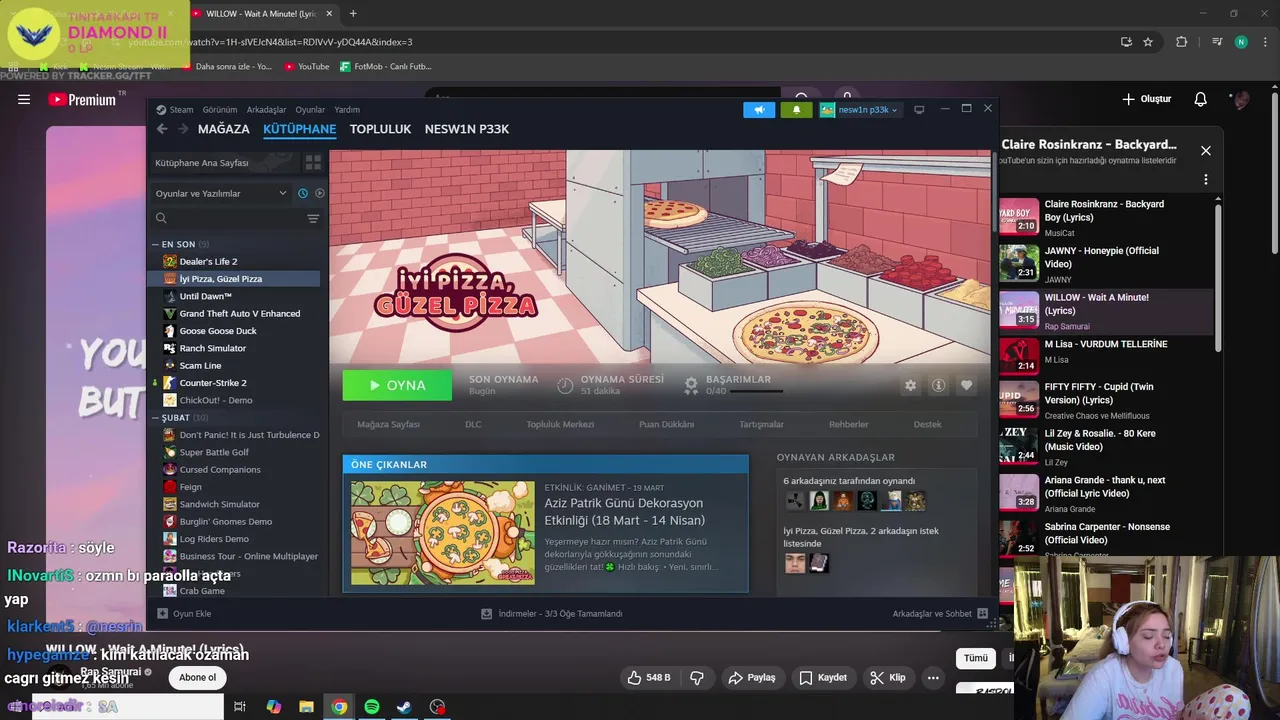The image size is (1280, 720).
Task: Open Görünüm menu
Action: [x=220, y=110]
